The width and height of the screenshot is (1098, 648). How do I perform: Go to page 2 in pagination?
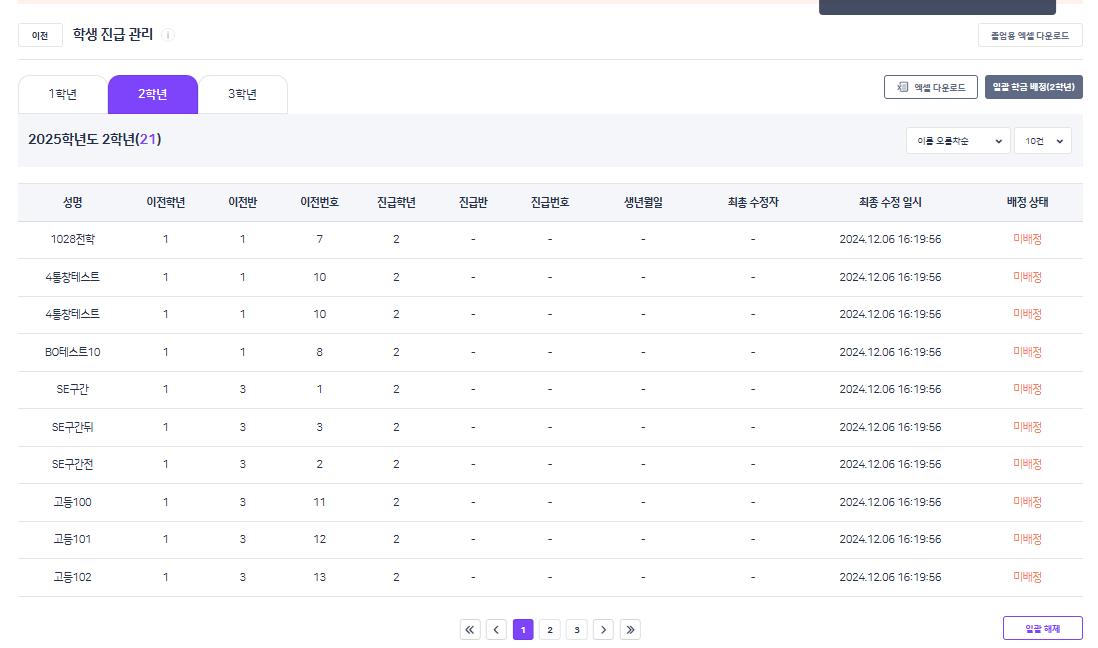550,629
